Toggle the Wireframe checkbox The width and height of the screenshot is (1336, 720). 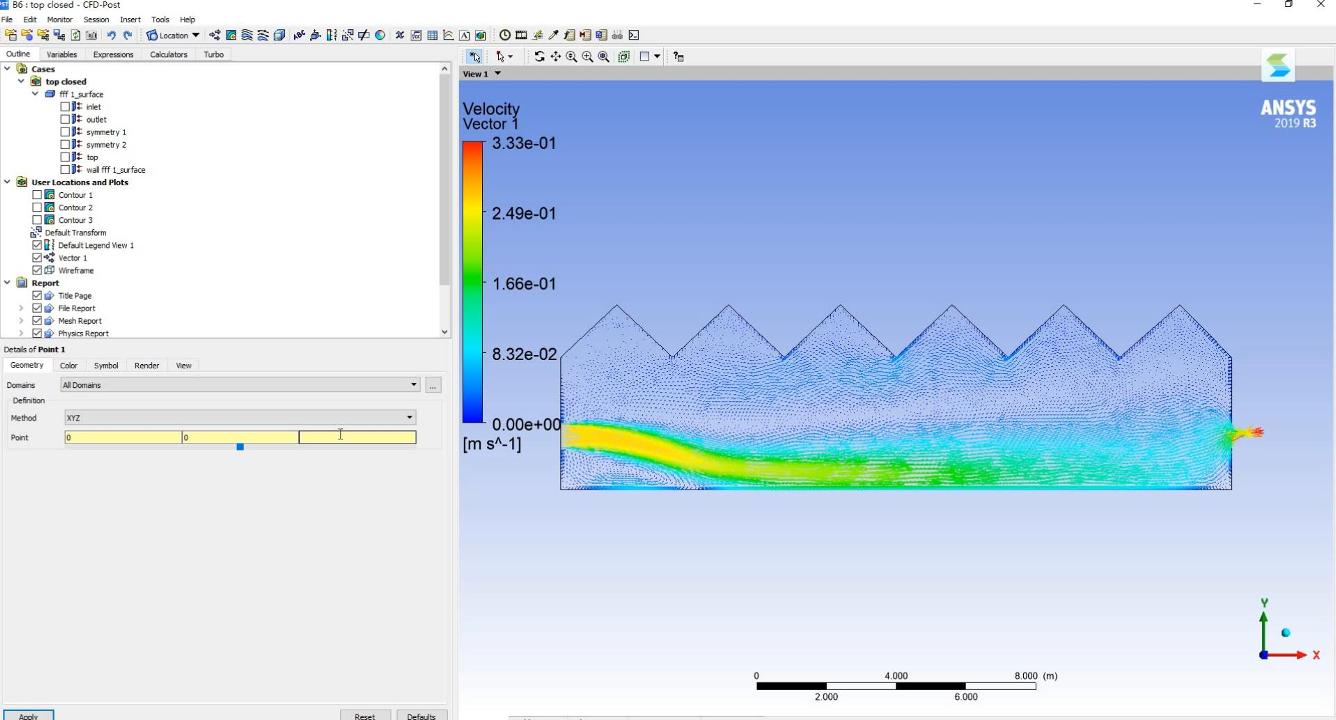click(37, 270)
